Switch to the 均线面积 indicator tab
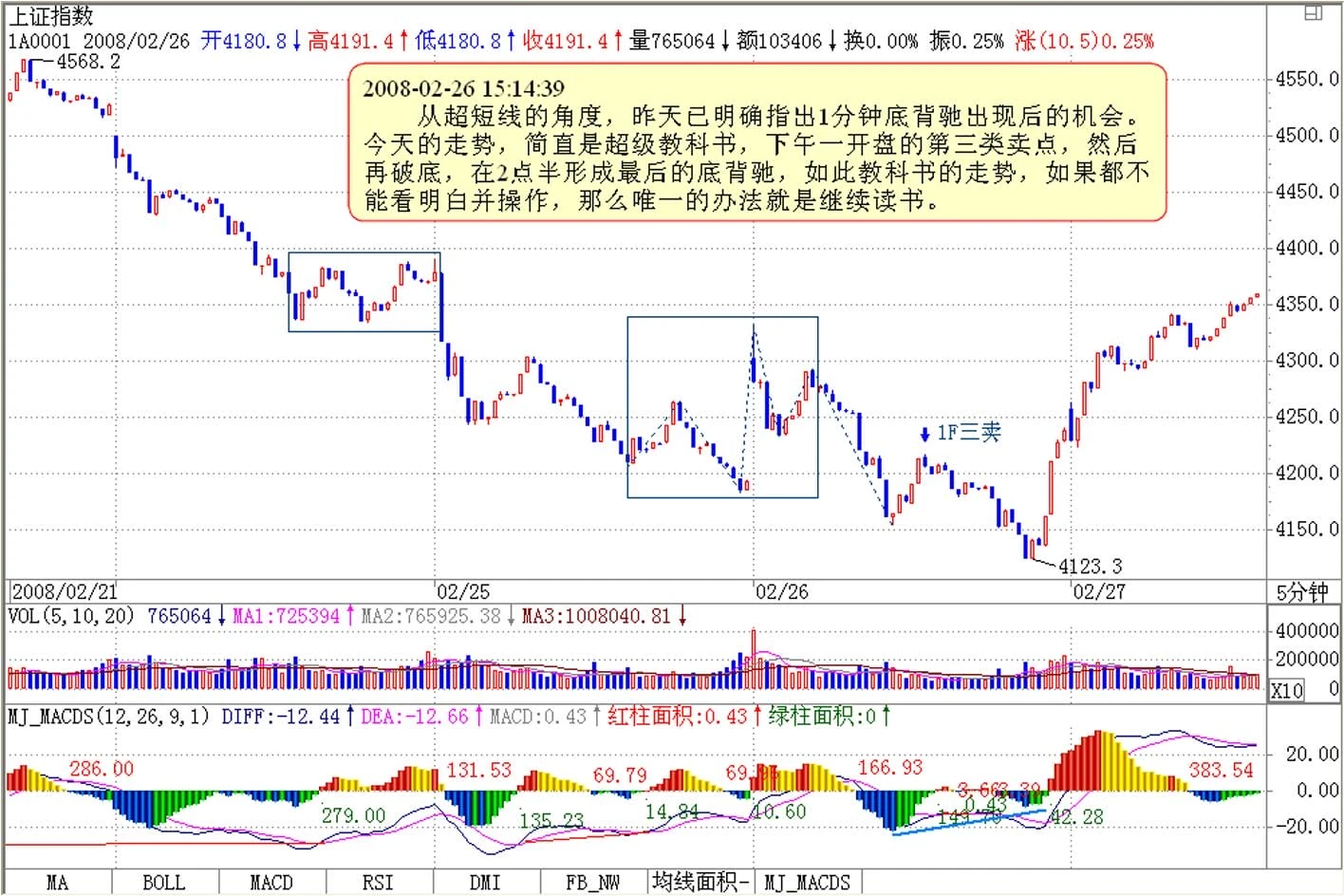The image size is (1344, 896). (x=700, y=883)
